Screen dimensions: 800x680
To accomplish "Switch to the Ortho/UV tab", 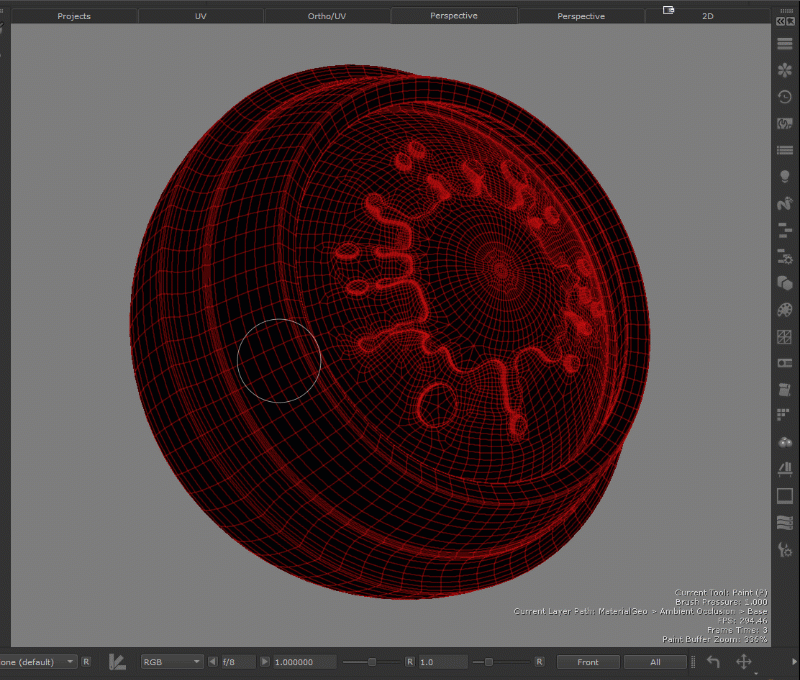I will (x=327, y=16).
